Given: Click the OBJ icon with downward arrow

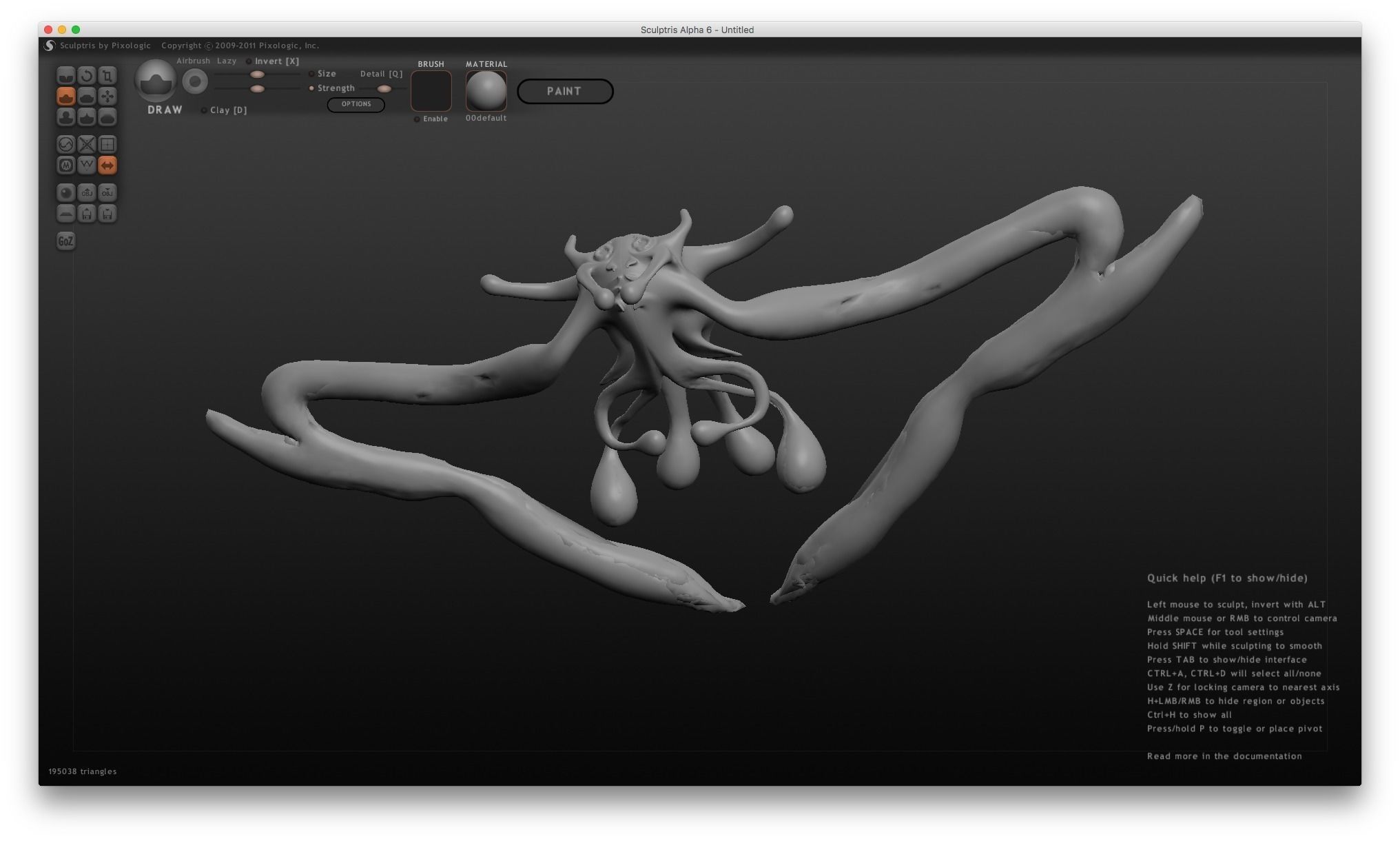Looking at the screenshot, I should tap(107, 192).
